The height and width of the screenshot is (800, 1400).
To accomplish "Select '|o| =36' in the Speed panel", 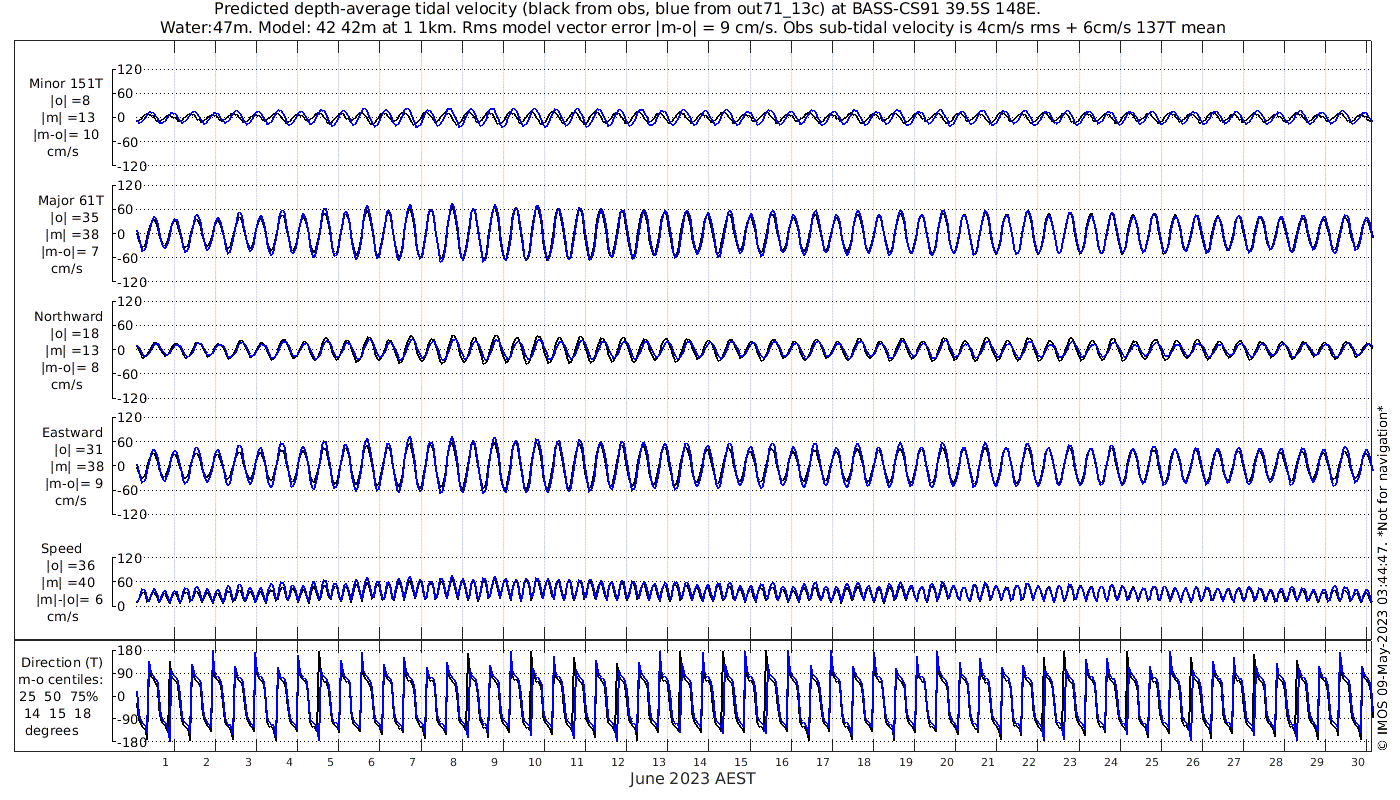I will [70, 566].
